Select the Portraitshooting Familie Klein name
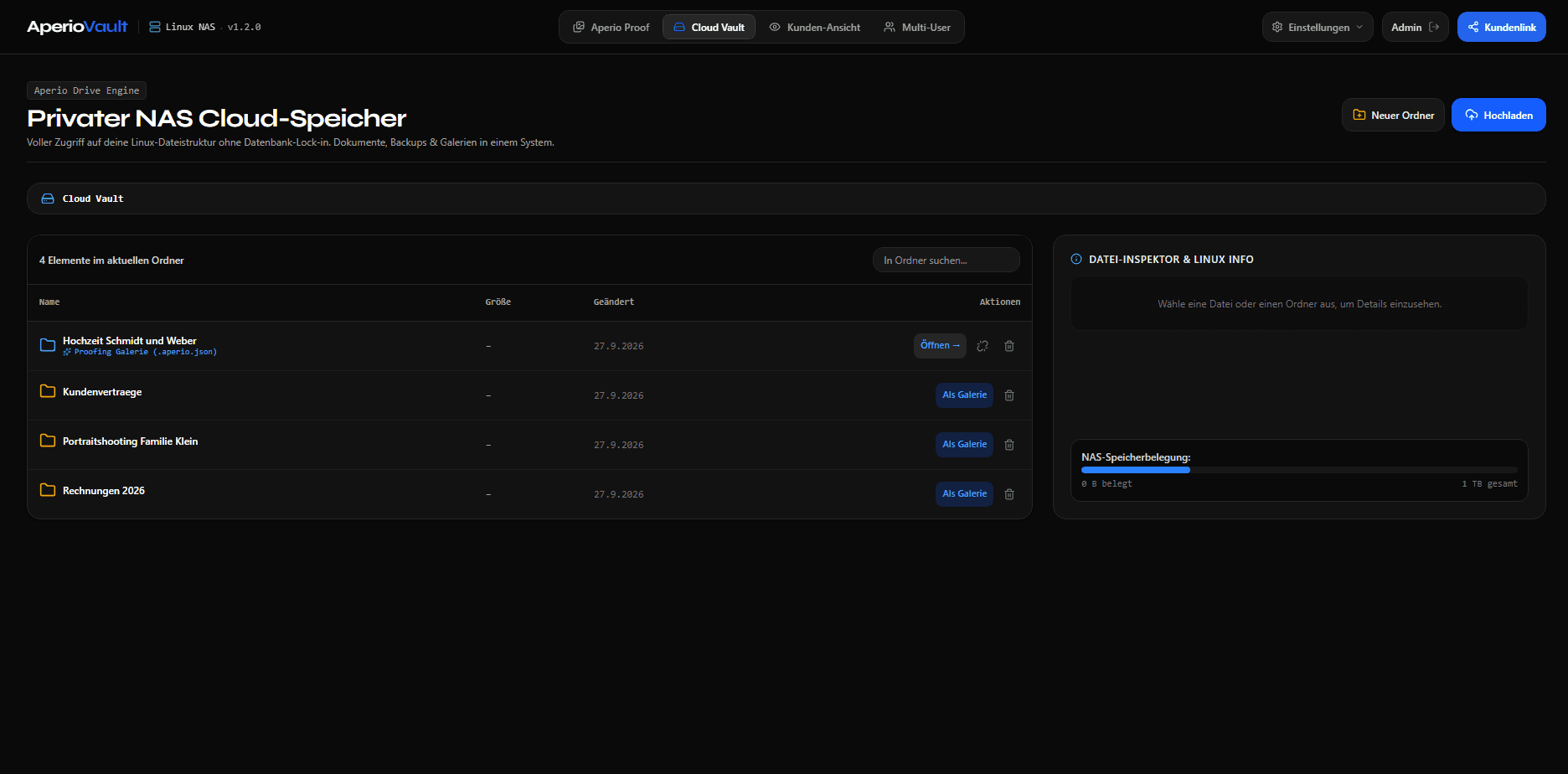Screen dimensions: 1568x774 [x=131, y=441]
